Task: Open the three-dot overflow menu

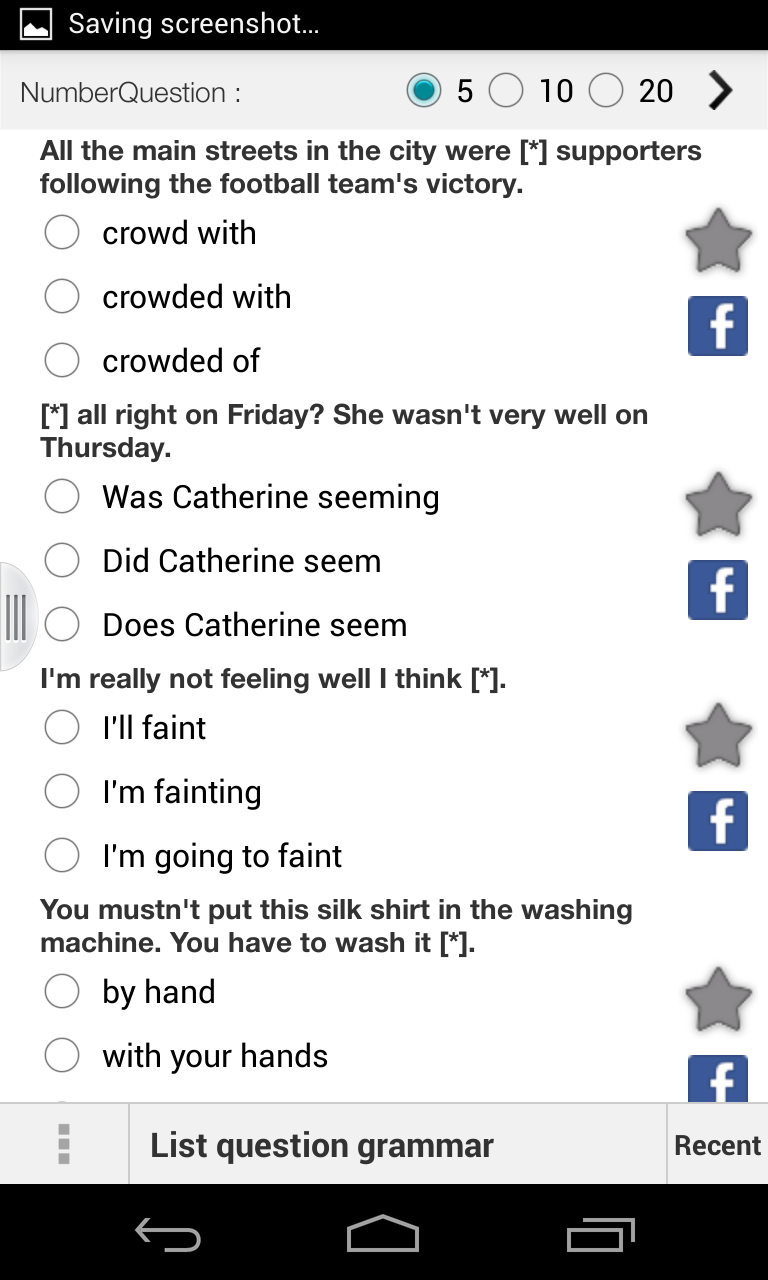Action: (64, 1145)
